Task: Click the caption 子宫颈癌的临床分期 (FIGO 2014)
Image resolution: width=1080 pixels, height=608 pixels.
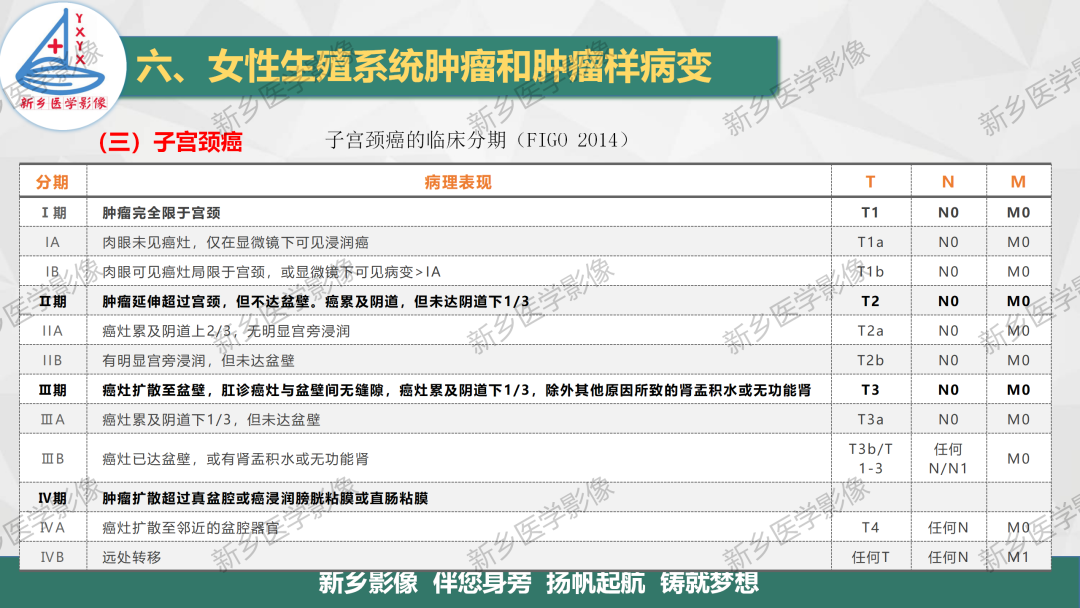Action: [x=477, y=140]
